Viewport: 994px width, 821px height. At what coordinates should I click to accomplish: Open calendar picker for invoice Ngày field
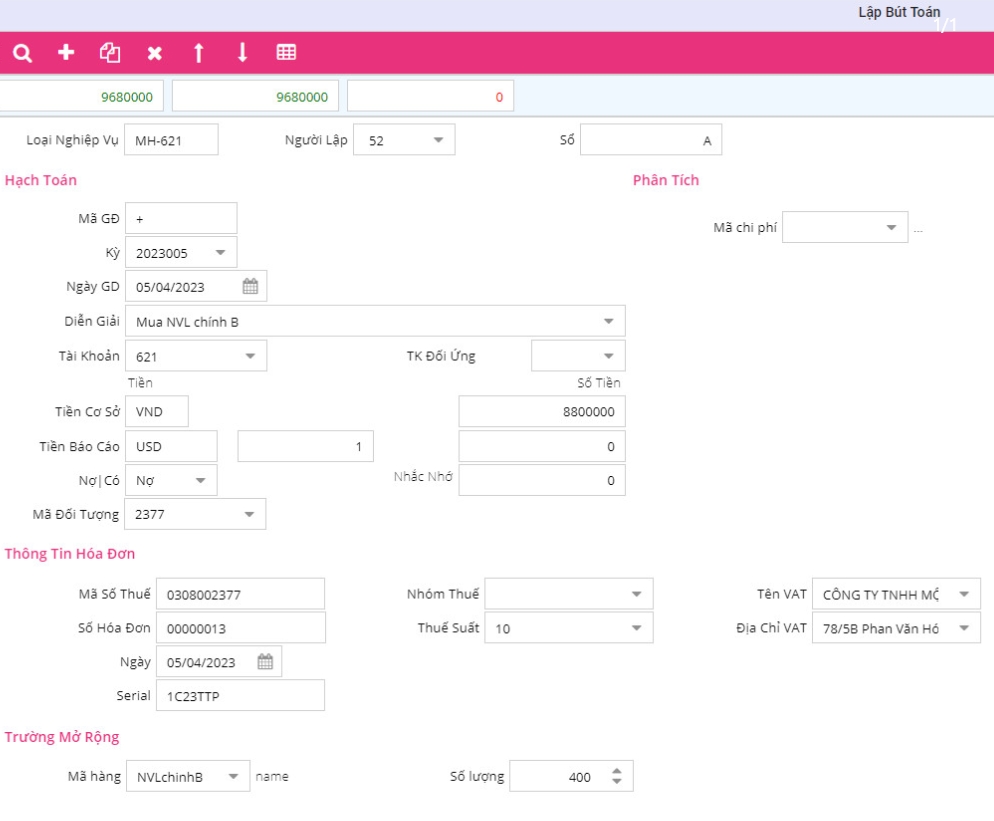[x=265, y=662]
